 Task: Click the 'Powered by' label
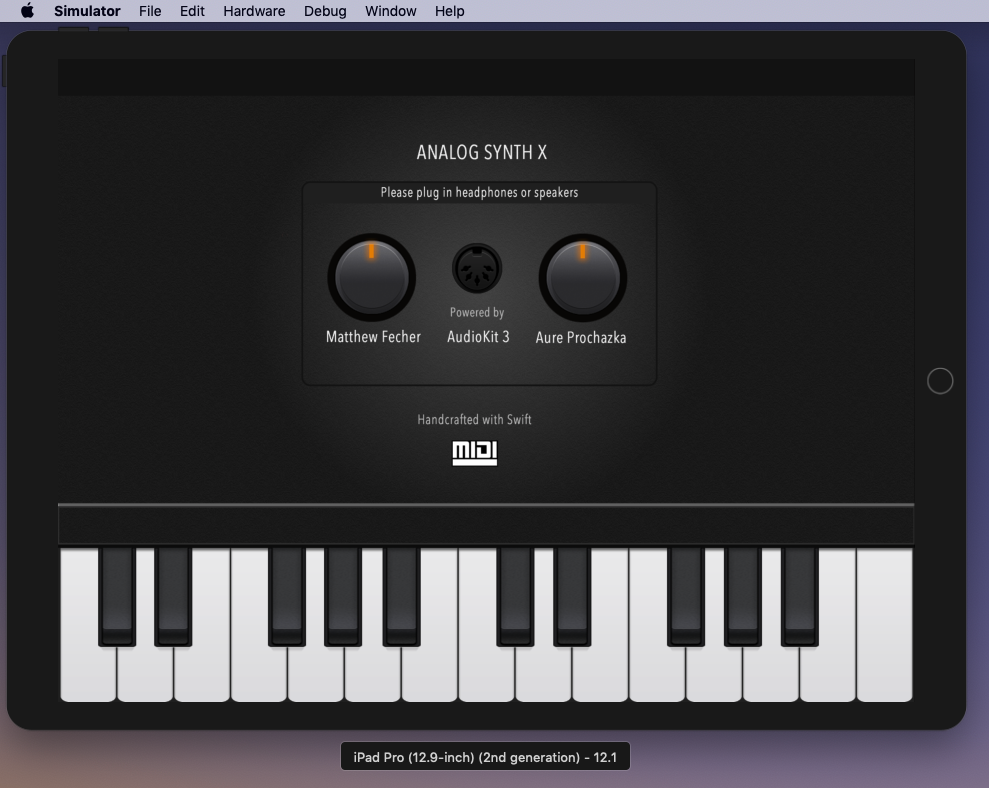(477, 312)
